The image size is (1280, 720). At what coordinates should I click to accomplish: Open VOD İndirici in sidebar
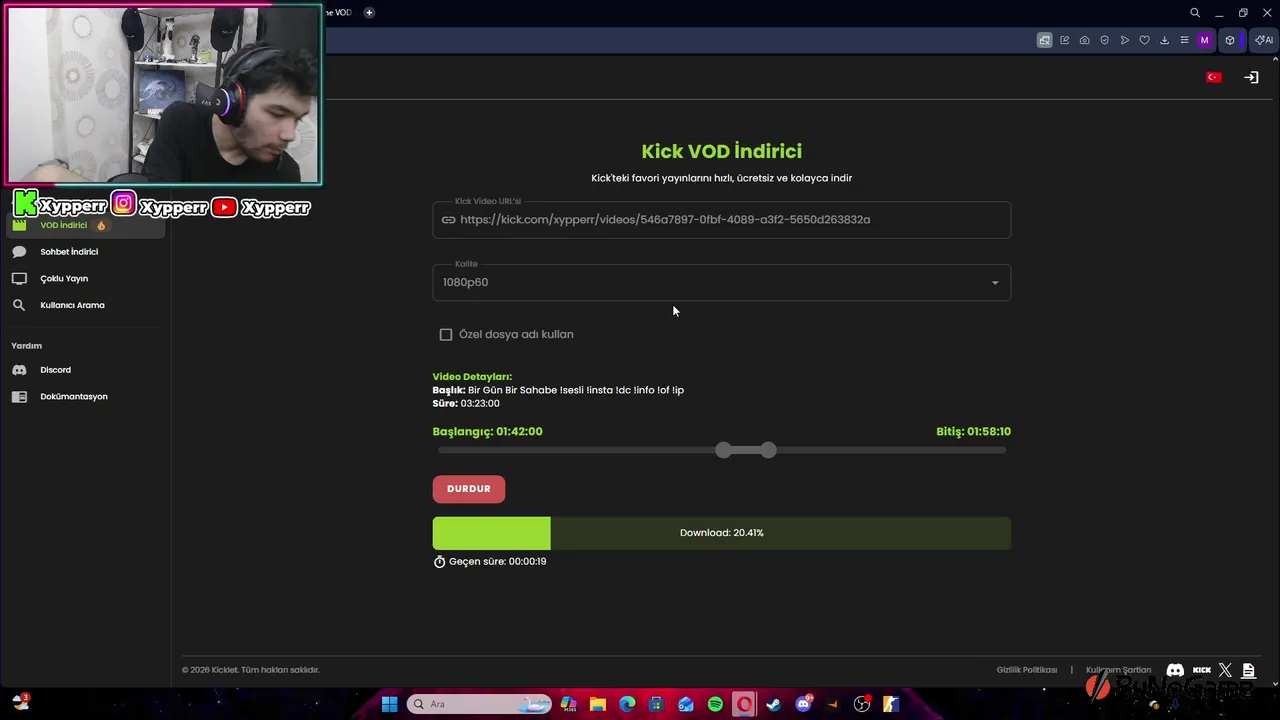click(x=85, y=225)
